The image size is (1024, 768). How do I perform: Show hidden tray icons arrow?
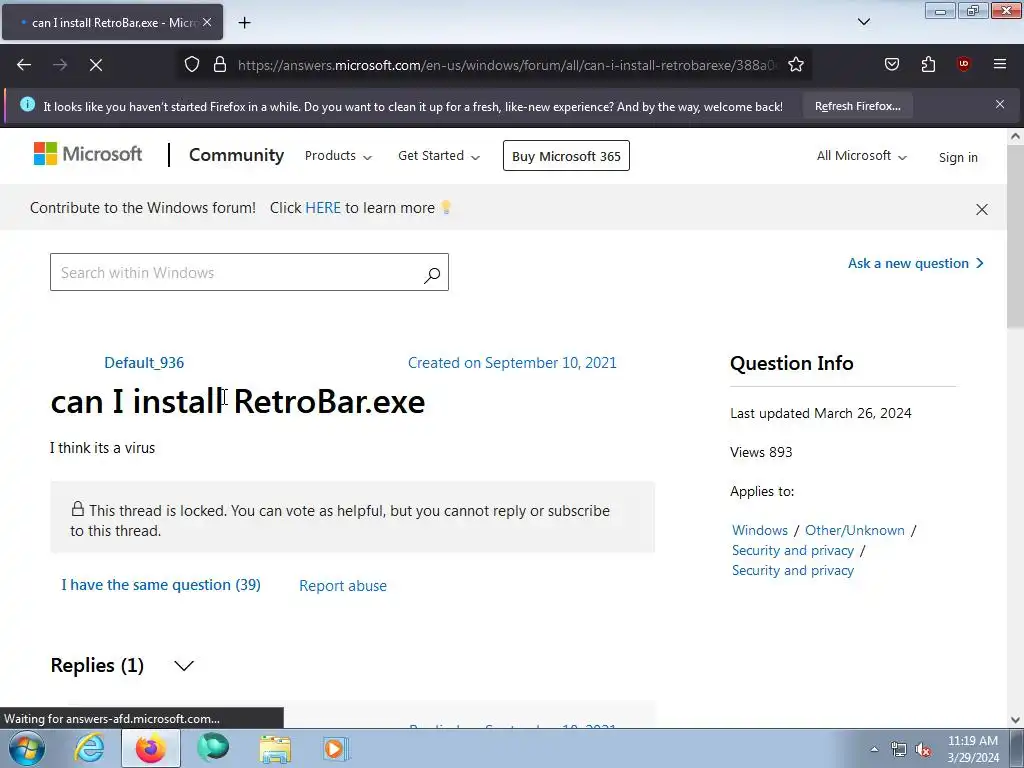(874, 749)
